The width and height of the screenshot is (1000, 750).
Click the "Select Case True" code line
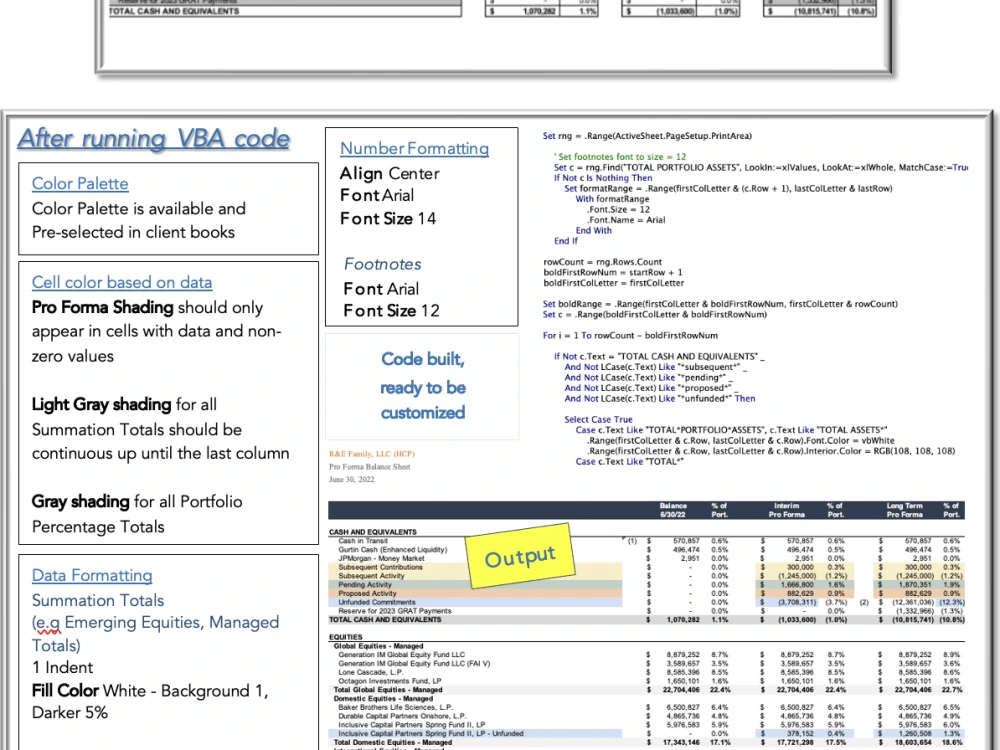tap(598, 420)
